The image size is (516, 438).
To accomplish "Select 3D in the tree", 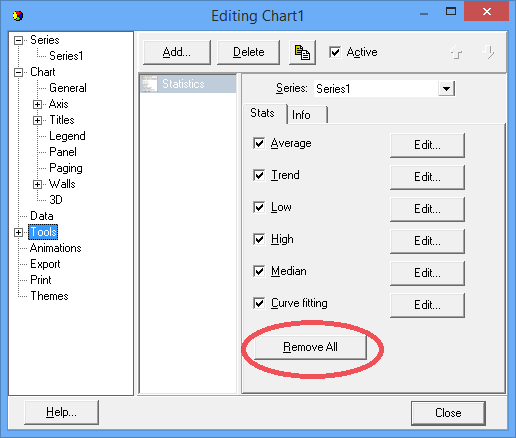I will point(56,200).
